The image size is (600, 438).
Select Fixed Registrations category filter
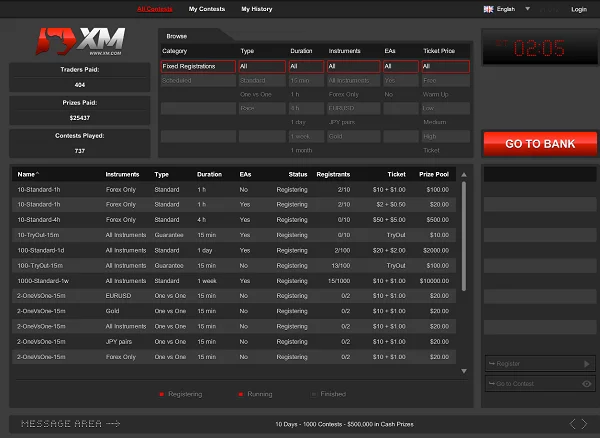click(198, 66)
